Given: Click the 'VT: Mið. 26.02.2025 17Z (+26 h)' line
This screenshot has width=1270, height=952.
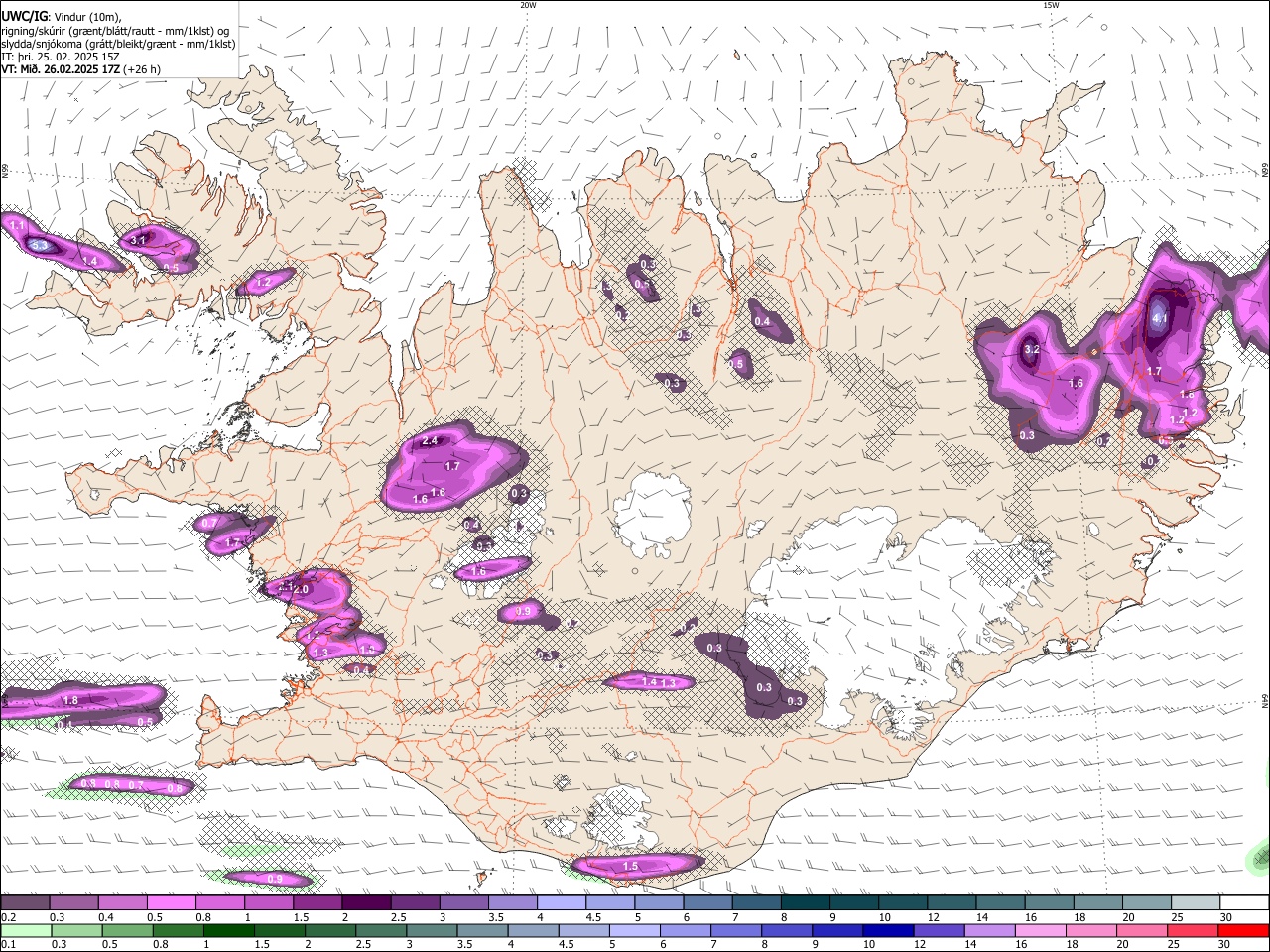Looking at the screenshot, I should point(80,69).
